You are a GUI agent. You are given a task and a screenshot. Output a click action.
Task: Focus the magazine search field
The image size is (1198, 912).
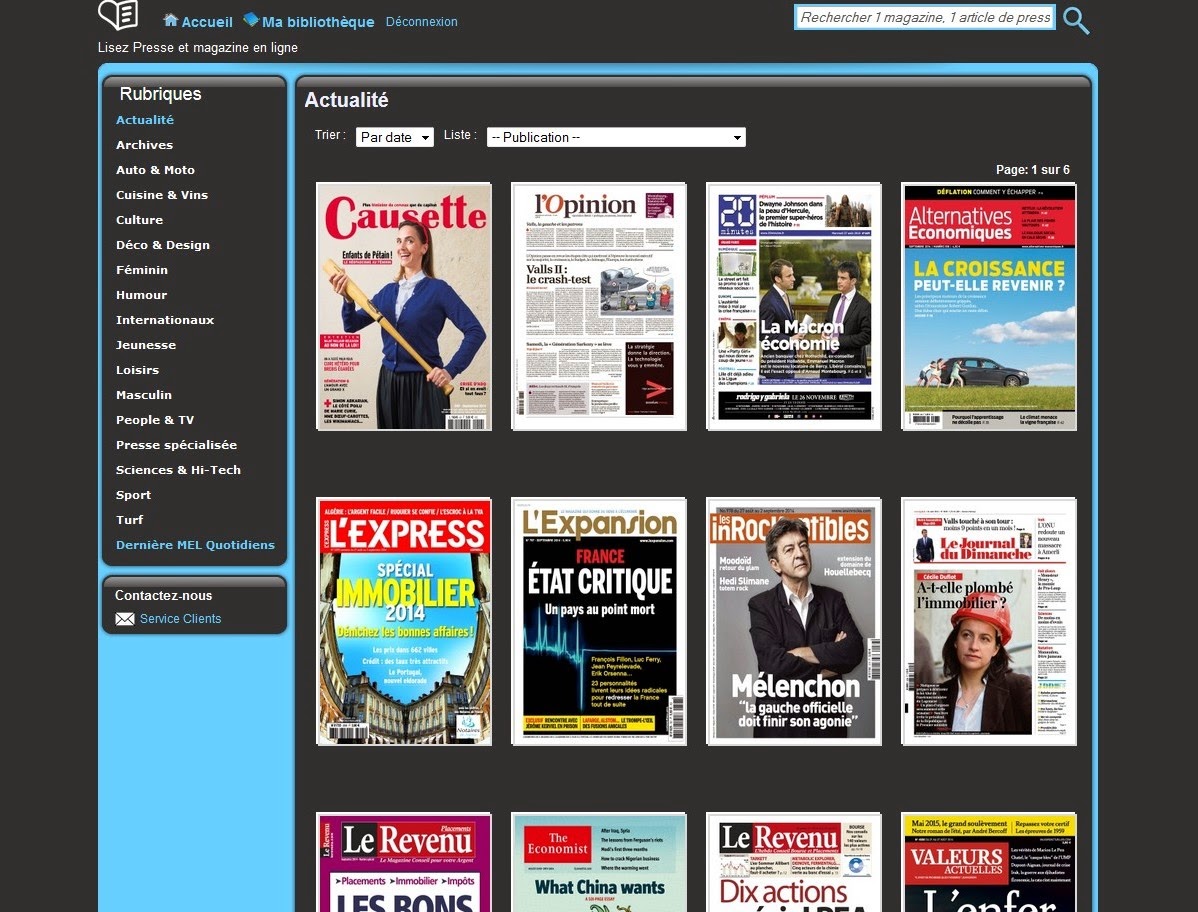924,18
